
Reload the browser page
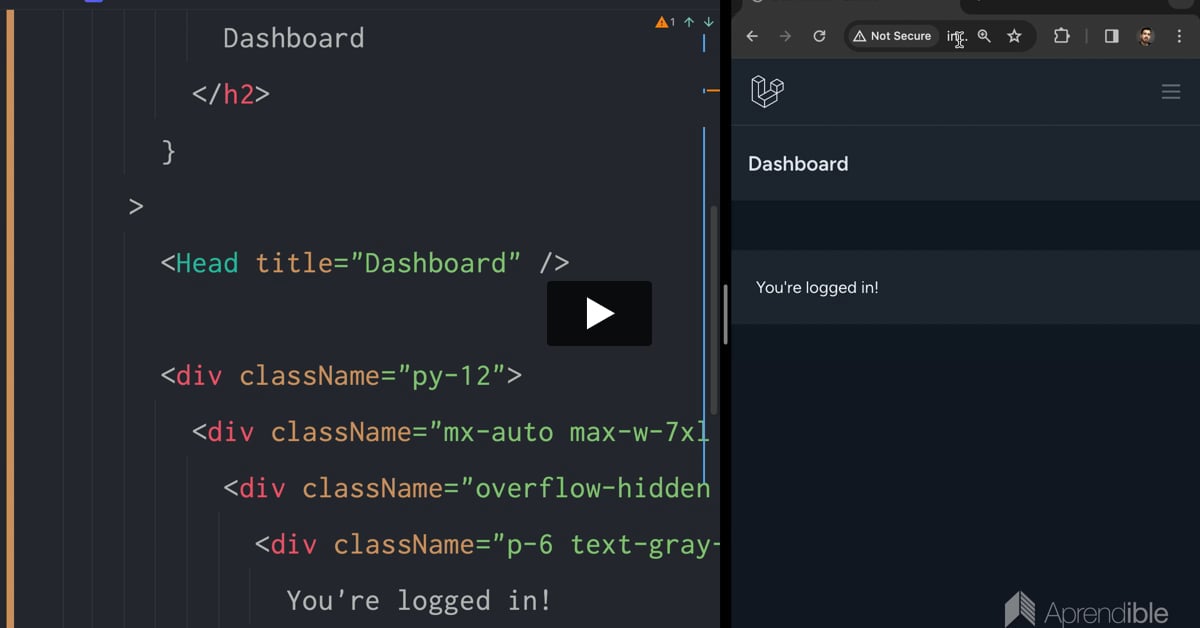point(819,36)
